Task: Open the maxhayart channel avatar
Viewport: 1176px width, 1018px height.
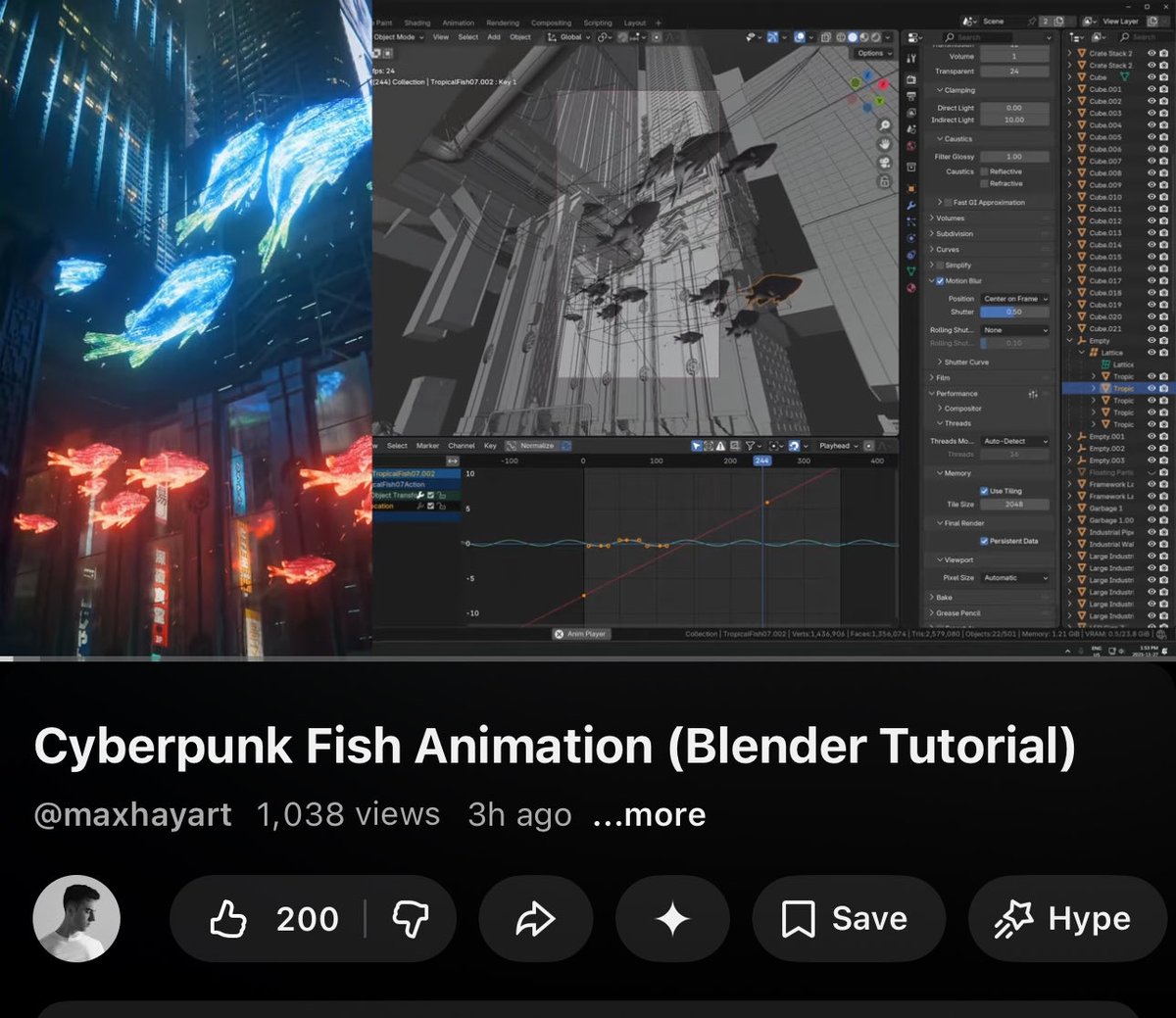Action: click(x=76, y=919)
